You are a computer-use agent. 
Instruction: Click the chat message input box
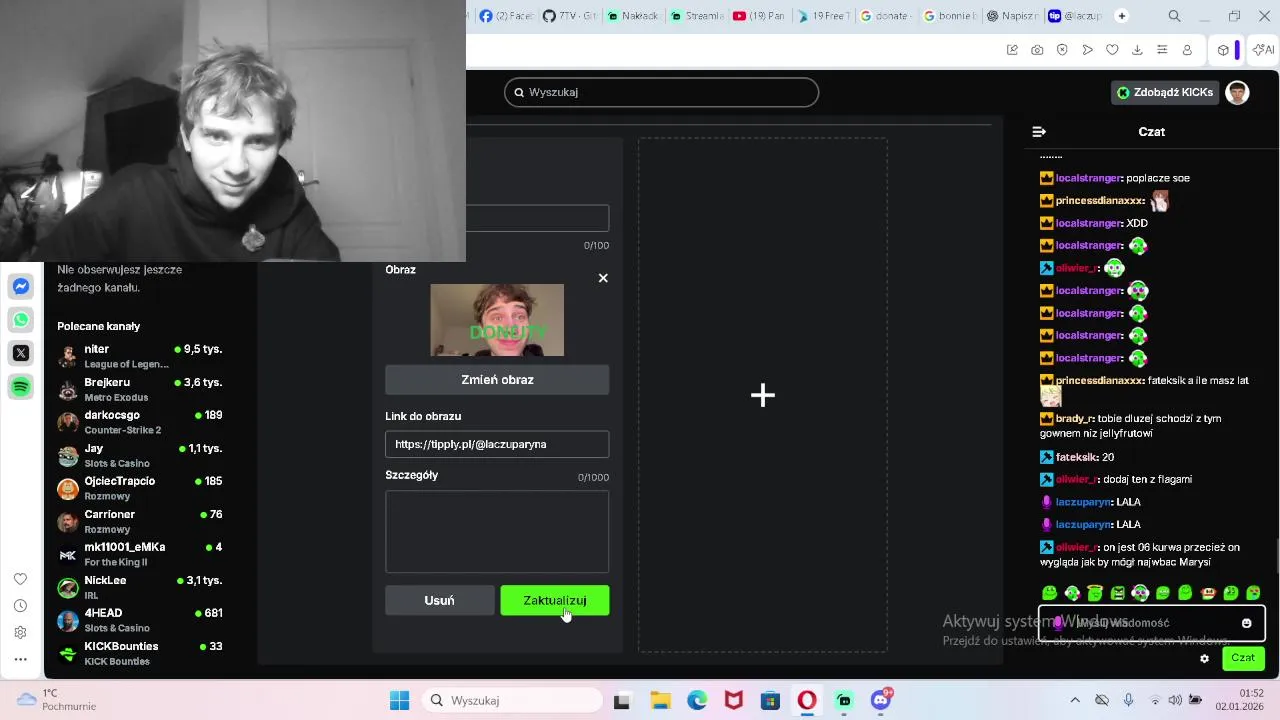point(1152,623)
